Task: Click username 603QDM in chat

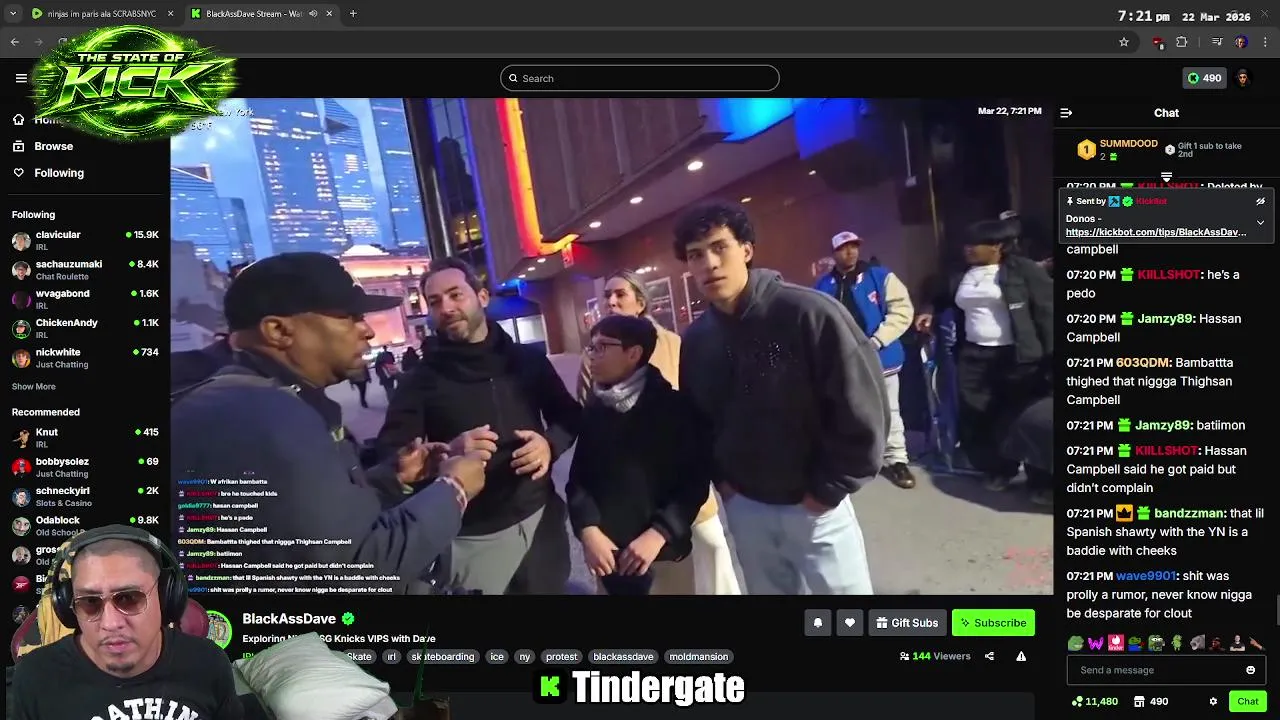Action: pyautogui.click(x=1143, y=362)
